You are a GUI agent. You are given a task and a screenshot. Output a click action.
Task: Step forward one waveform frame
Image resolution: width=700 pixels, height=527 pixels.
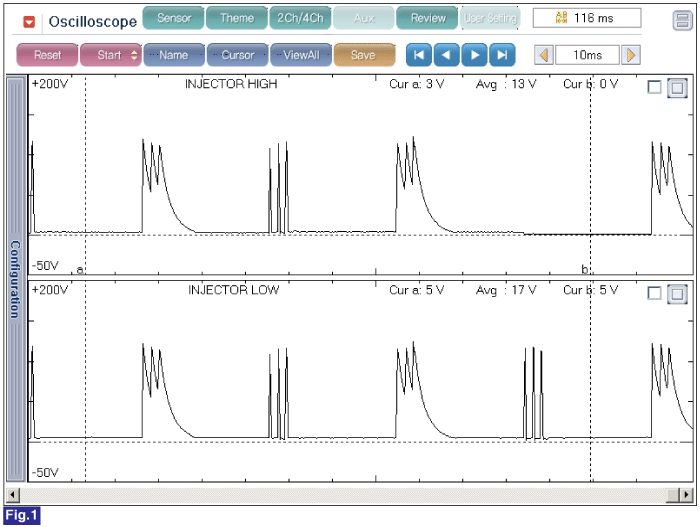click(474, 55)
